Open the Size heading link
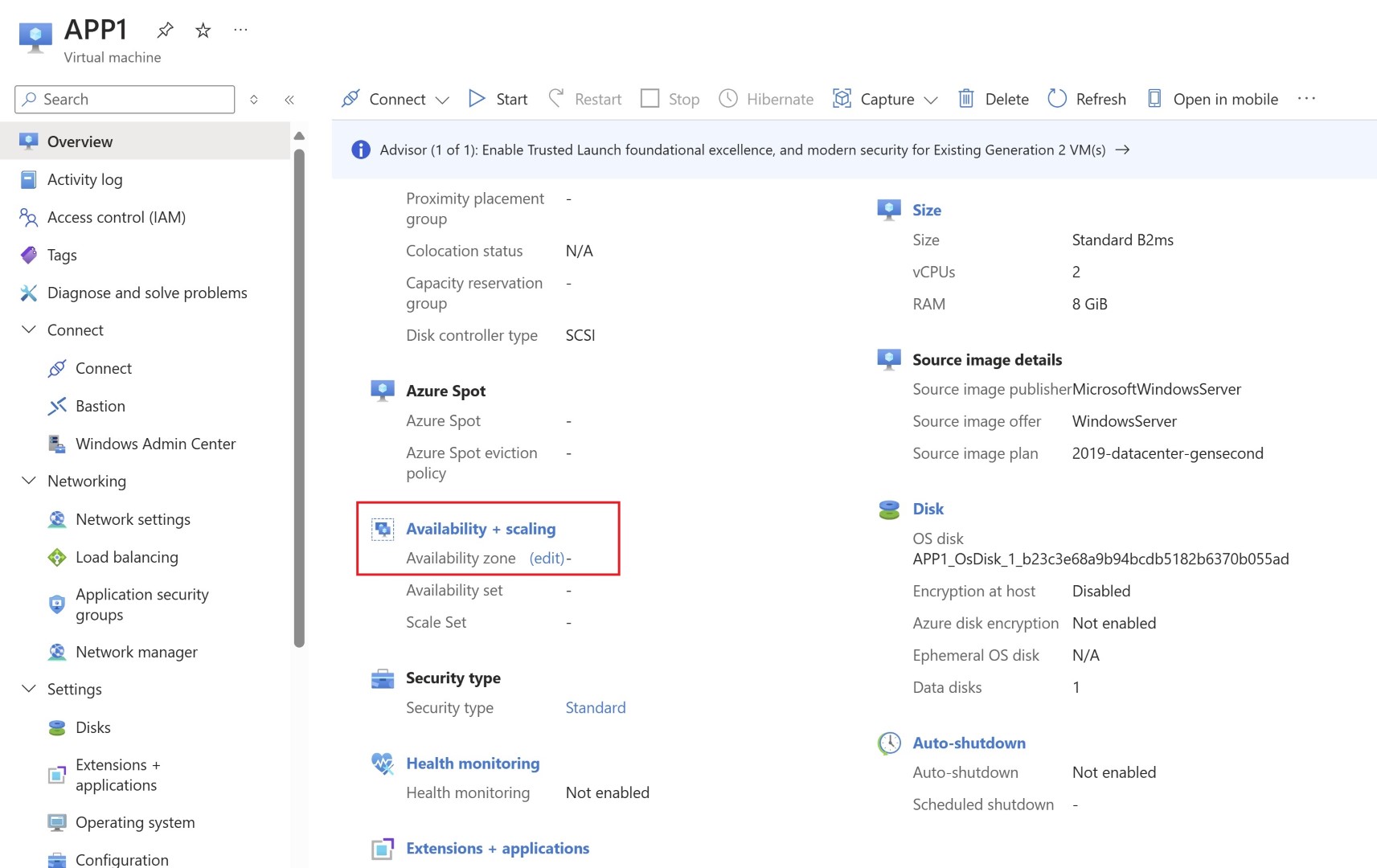The image size is (1377, 868). (927, 210)
